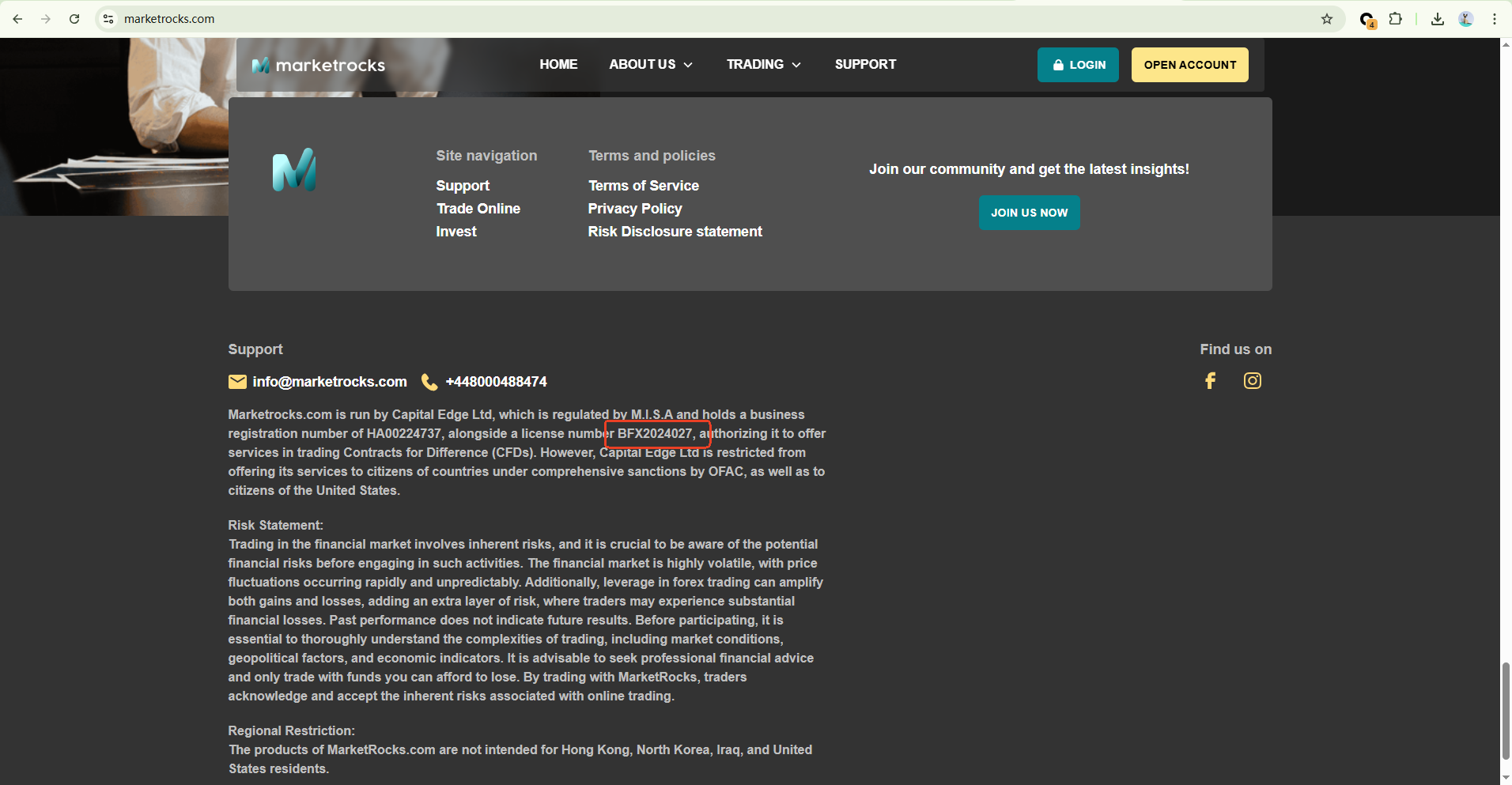Open the Extensions puzzle-piece menu

[1396, 19]
